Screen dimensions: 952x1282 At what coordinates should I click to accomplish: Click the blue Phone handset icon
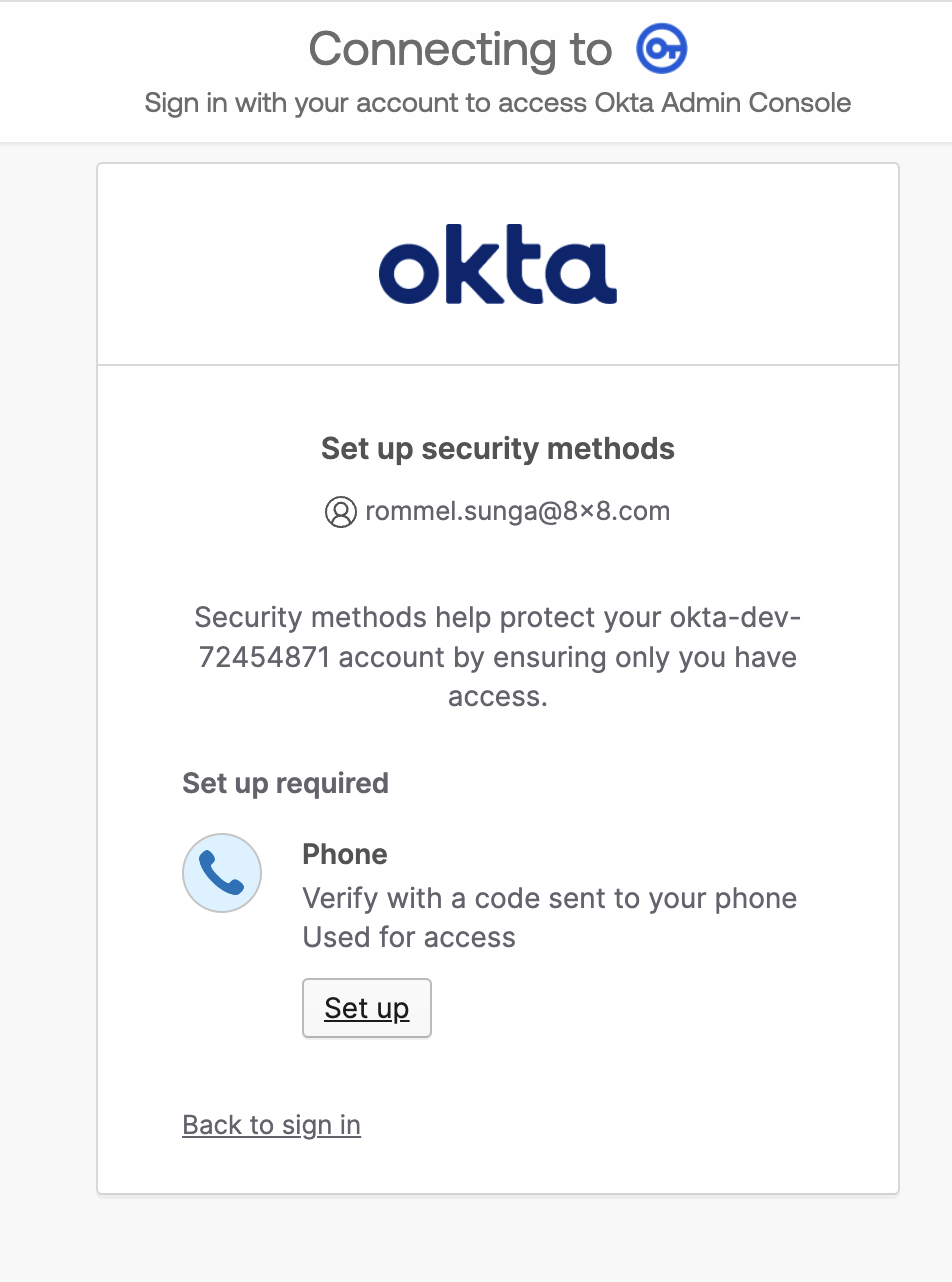point(222,873)
